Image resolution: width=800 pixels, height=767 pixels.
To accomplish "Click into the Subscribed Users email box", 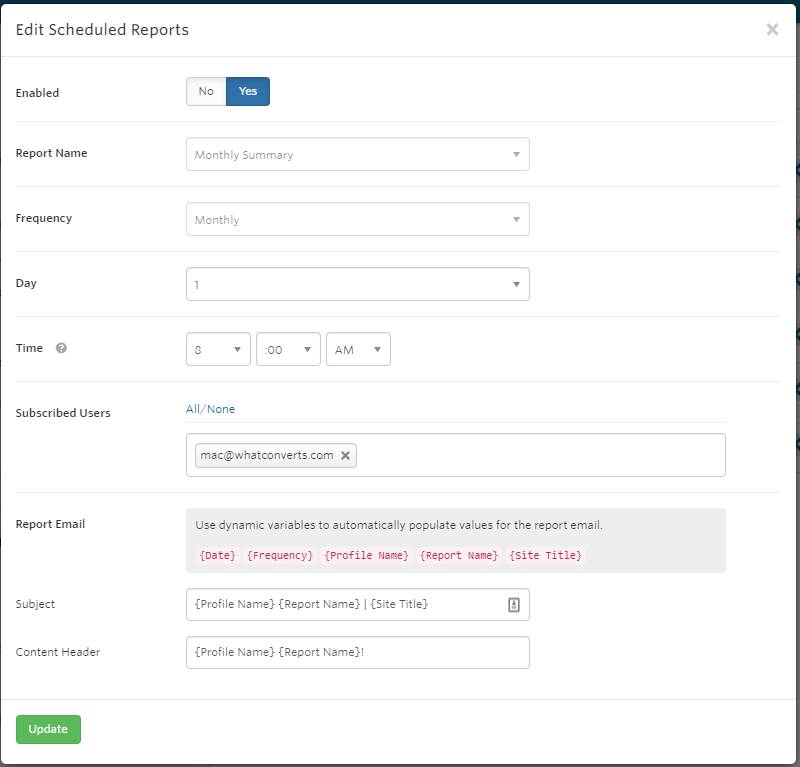I will coord(456,455).
